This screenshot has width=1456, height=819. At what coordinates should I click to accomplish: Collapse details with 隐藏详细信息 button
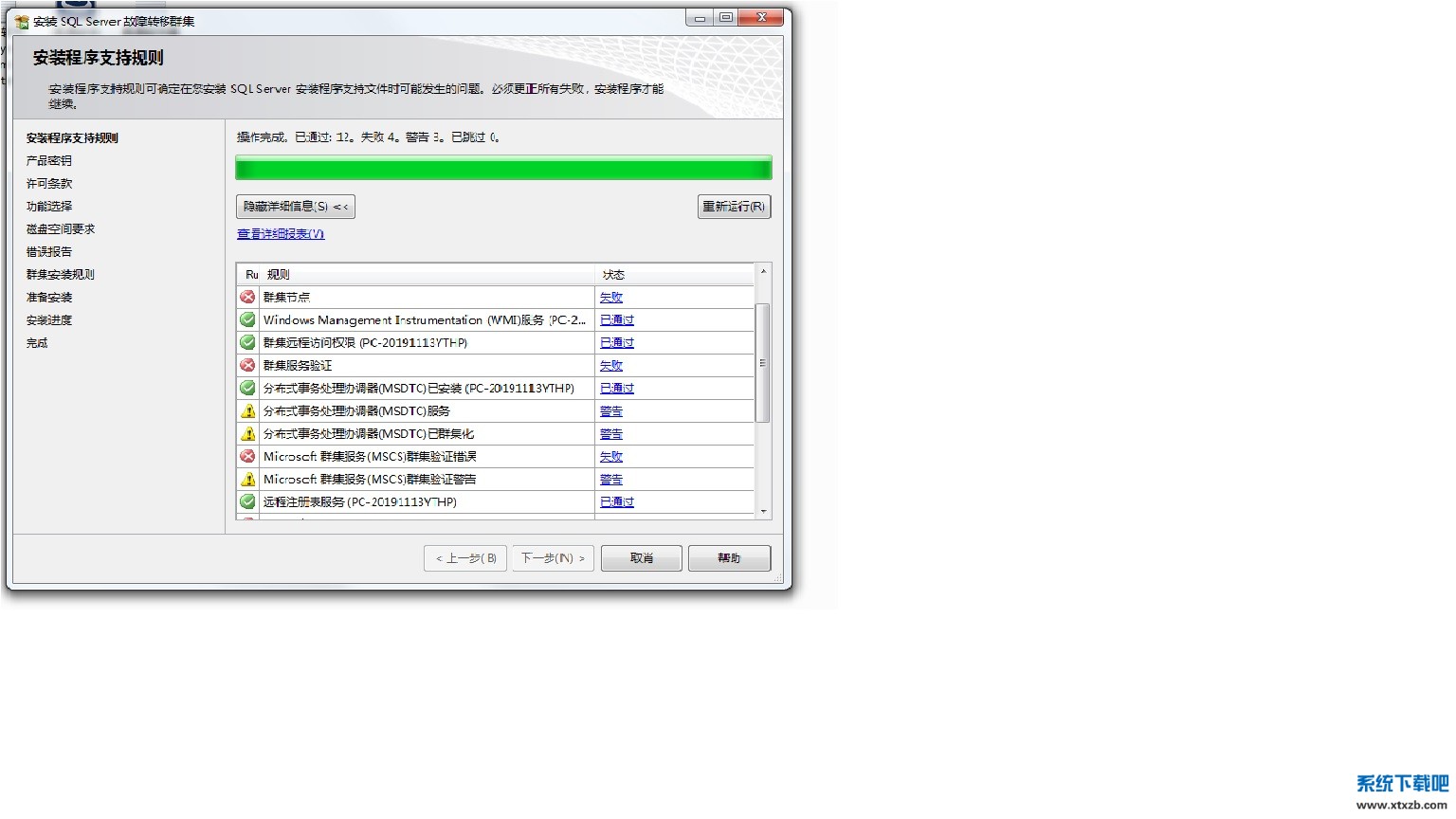[x=296, y=207]
